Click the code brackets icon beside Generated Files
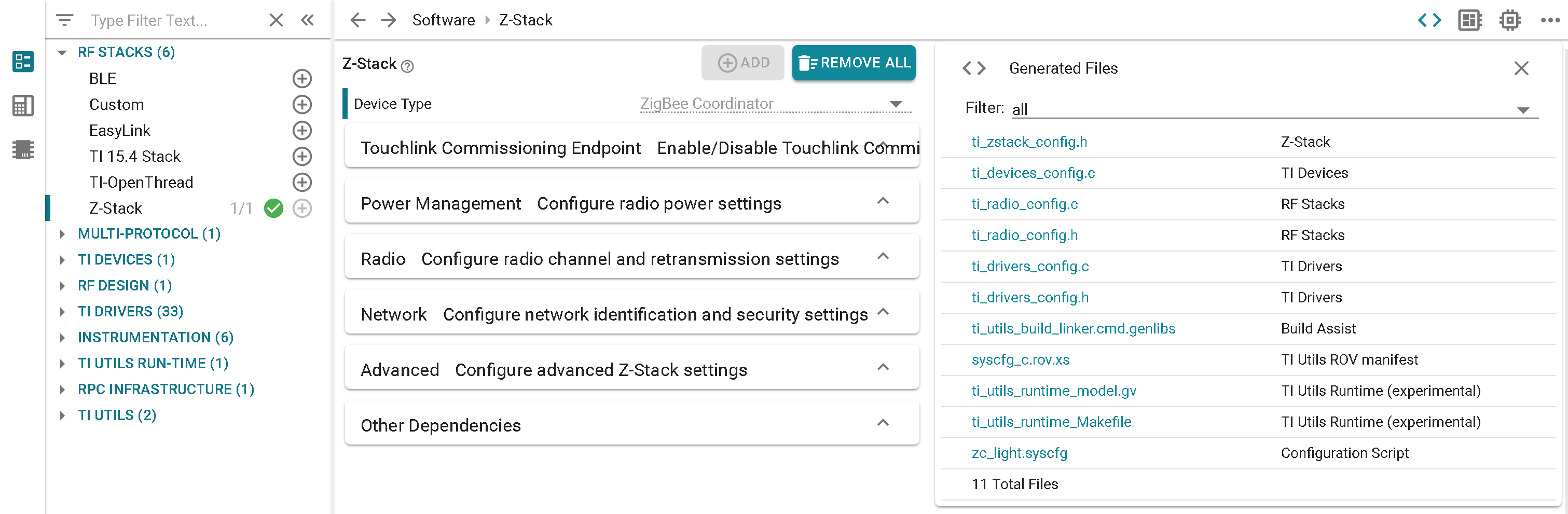The width and height of the screenshot is (1568, 514). (973, 68)
